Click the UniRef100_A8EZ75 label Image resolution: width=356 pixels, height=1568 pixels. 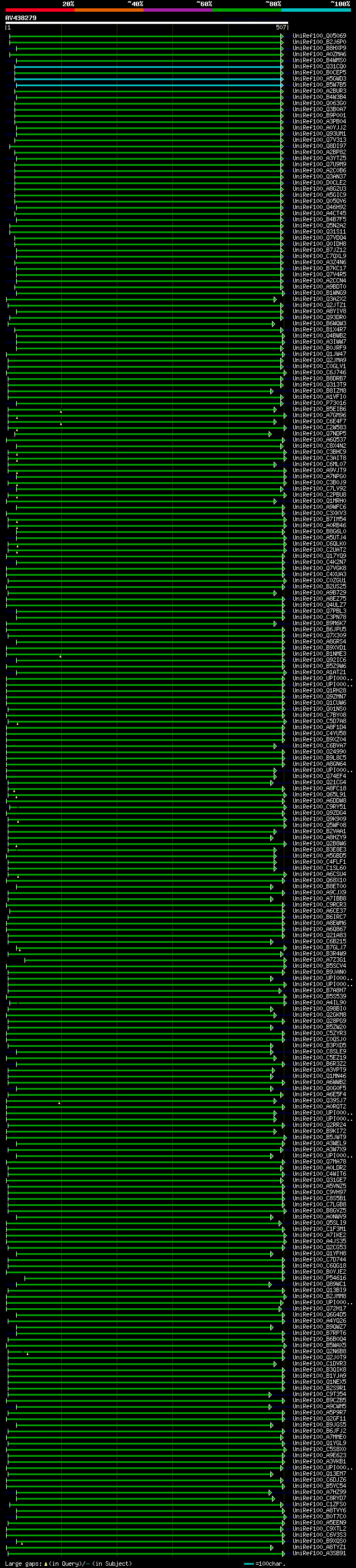pyautogui.click(x=319, y=599)
